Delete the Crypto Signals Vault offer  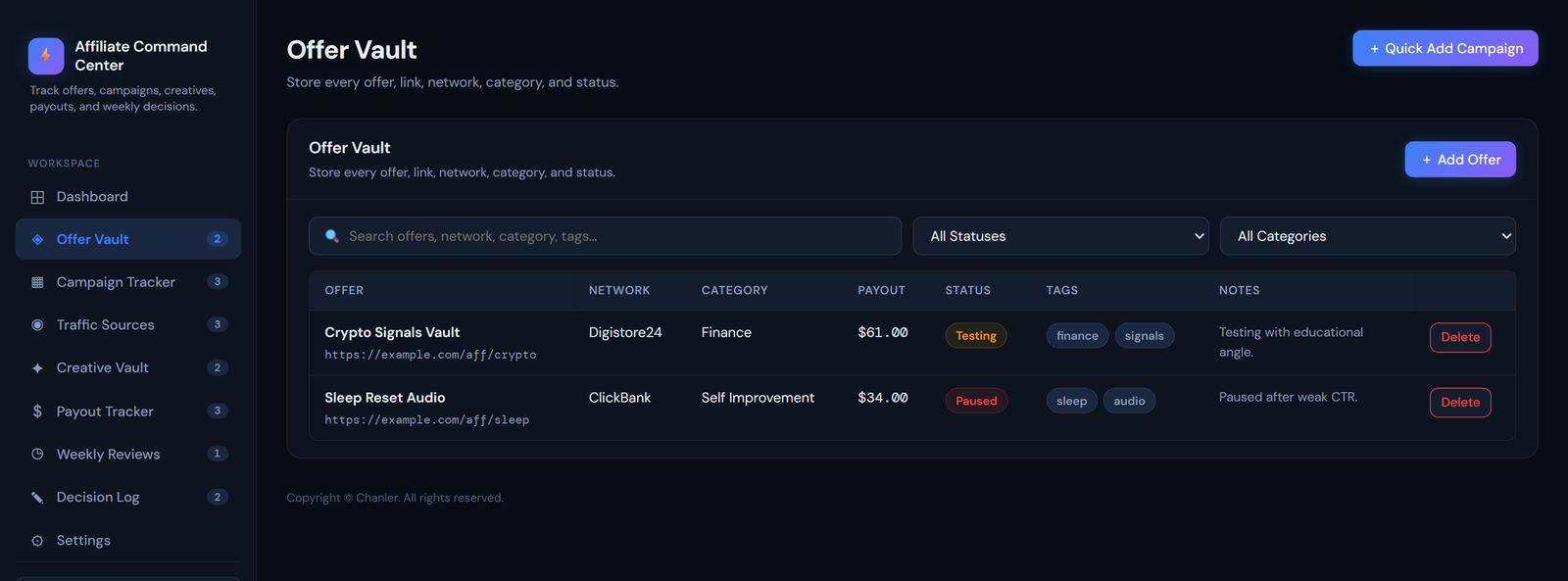(1460, 337)
